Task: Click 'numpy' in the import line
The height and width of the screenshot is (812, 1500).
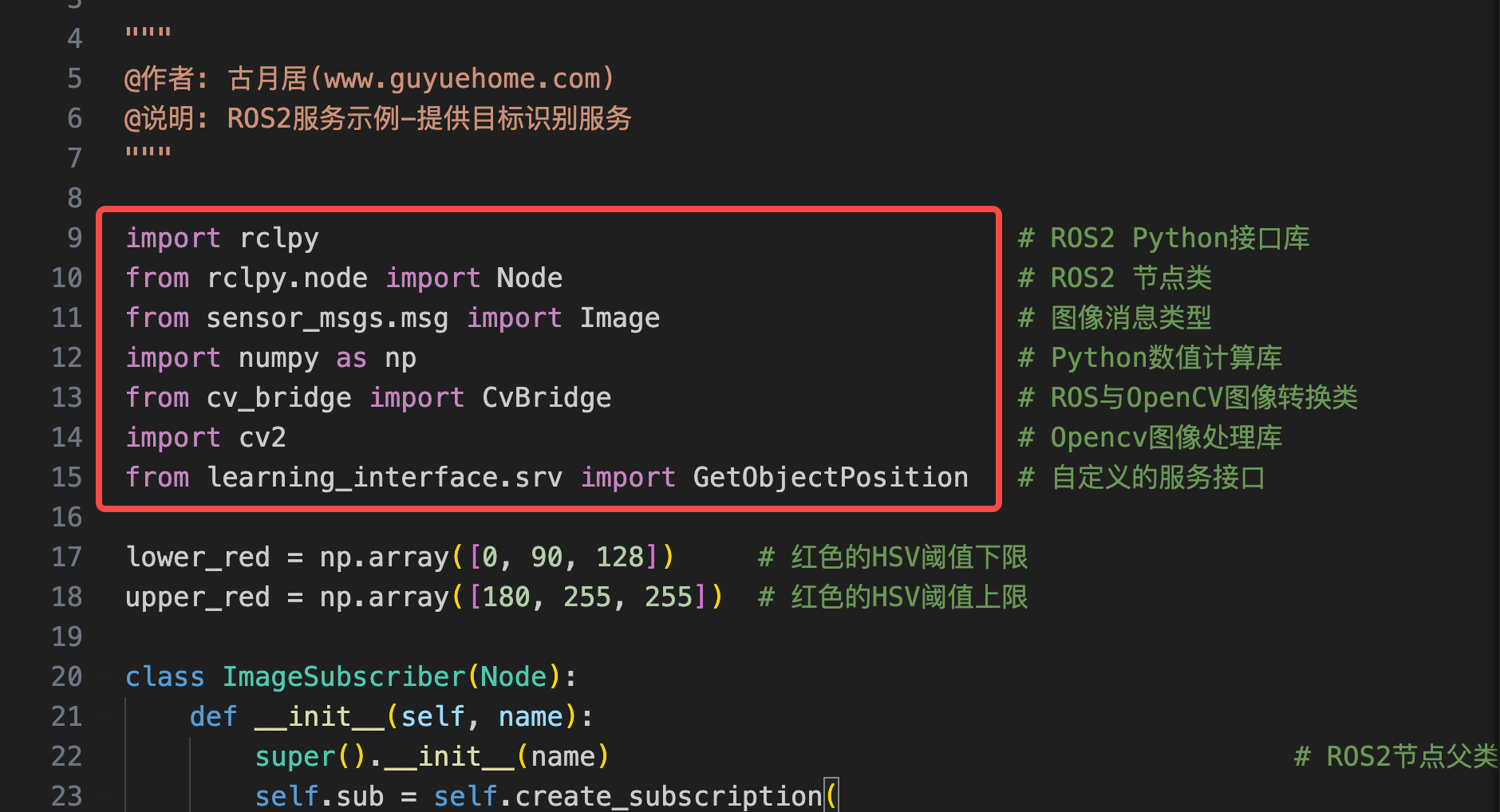Action: click(279, 358)
